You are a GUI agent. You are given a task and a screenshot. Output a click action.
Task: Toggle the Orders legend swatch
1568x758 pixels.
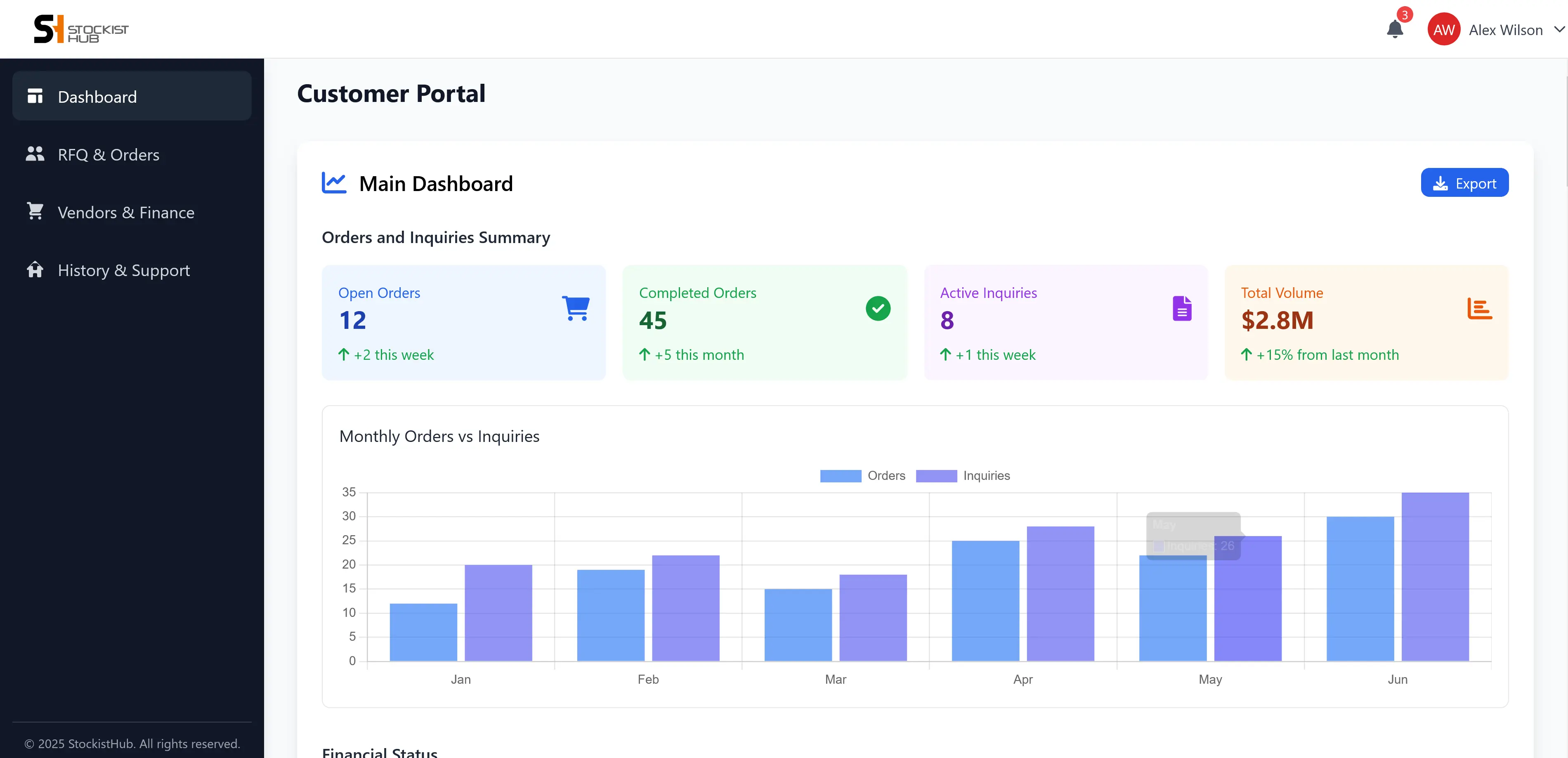[x=840, y=475]
